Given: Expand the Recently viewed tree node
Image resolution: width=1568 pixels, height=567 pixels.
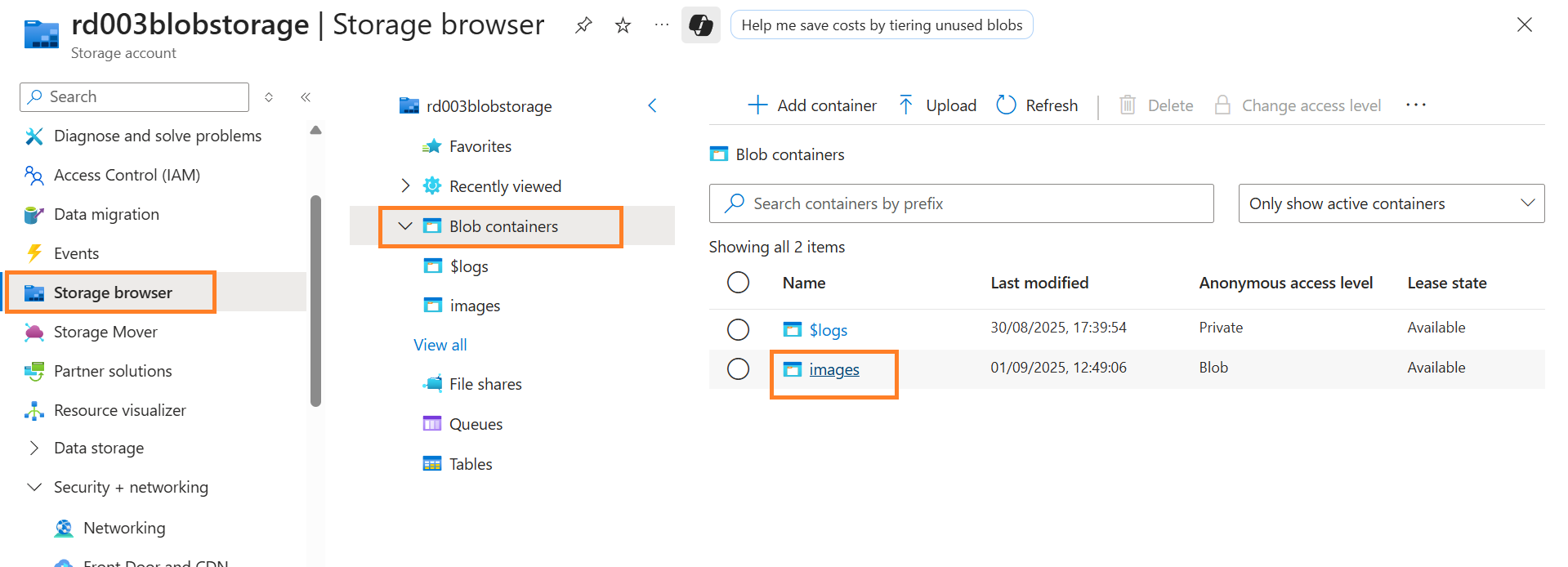Looking at the screenshot, I should 405,186.
